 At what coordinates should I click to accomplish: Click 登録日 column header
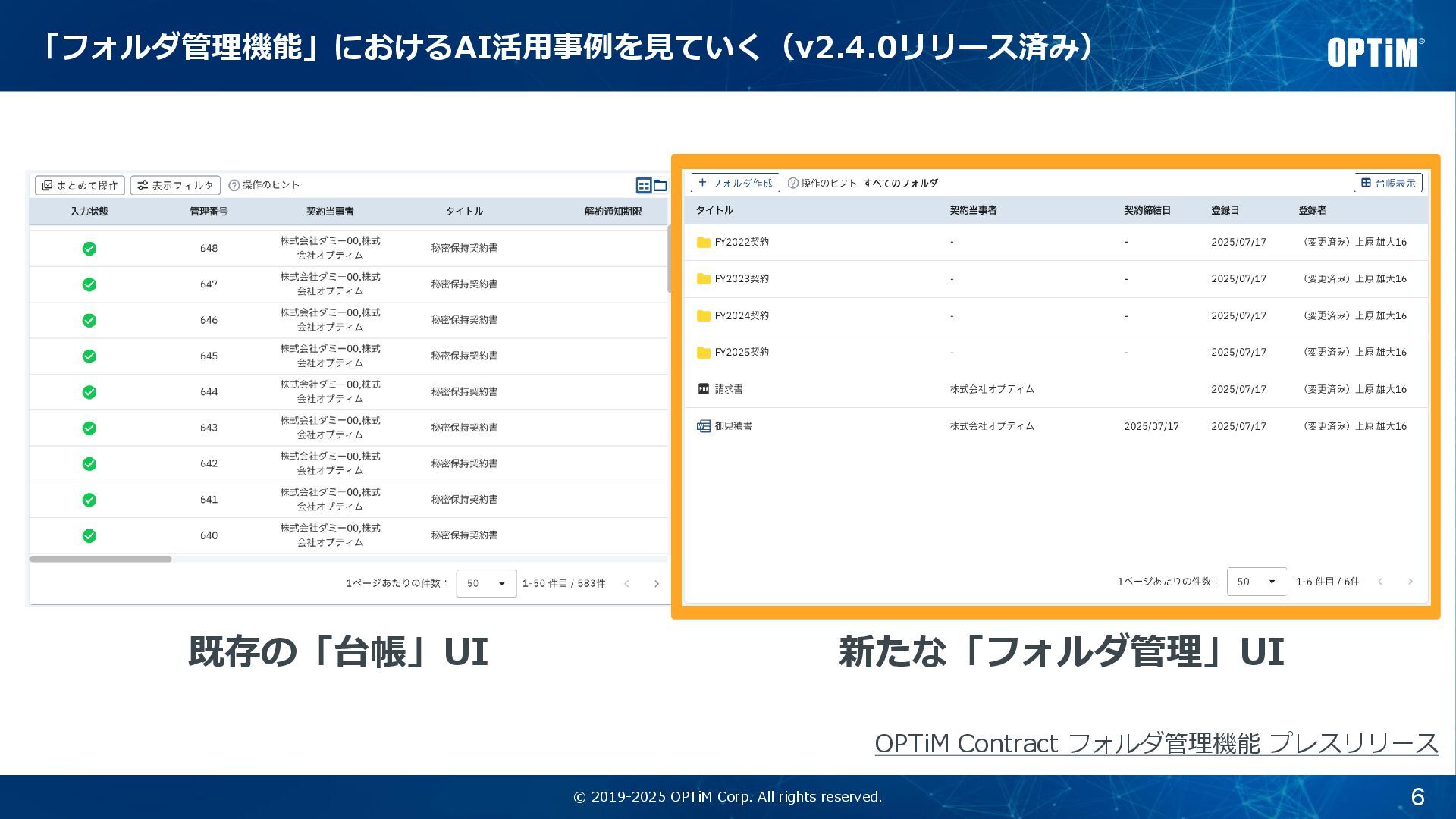1225,210
